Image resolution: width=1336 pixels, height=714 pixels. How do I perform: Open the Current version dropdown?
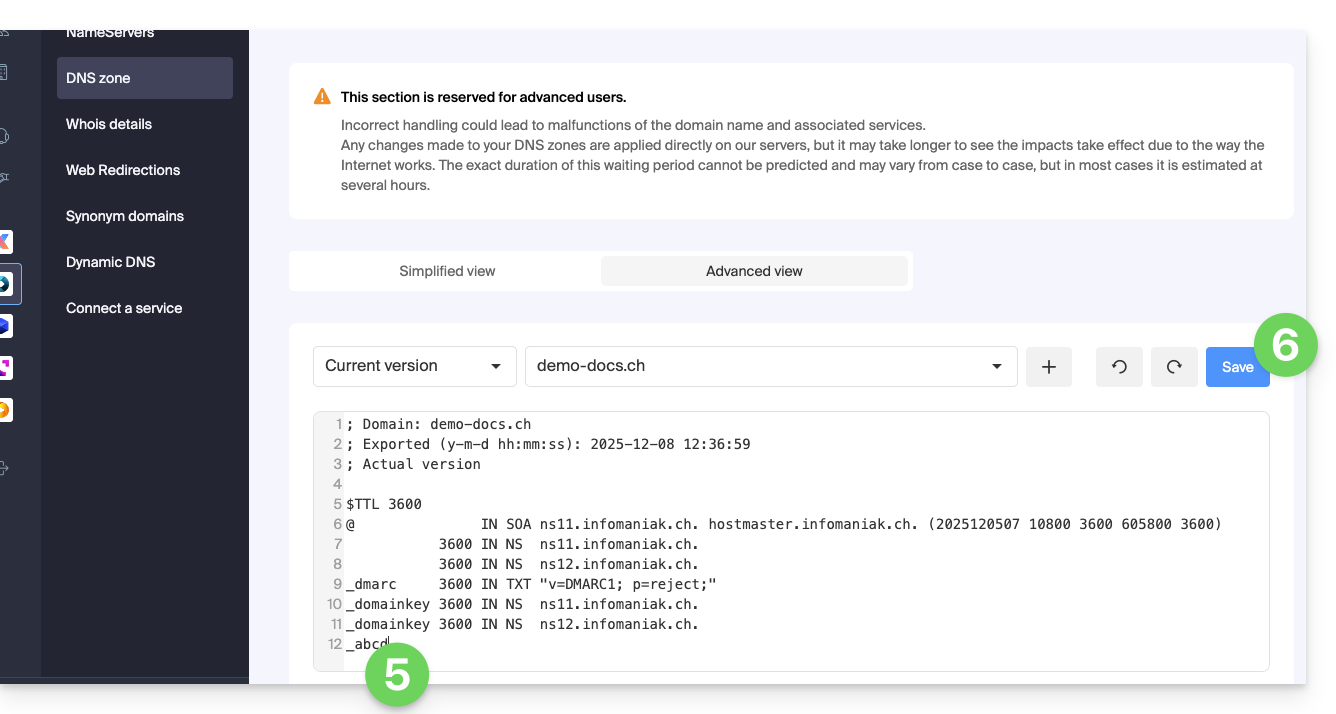click(415, 366)
